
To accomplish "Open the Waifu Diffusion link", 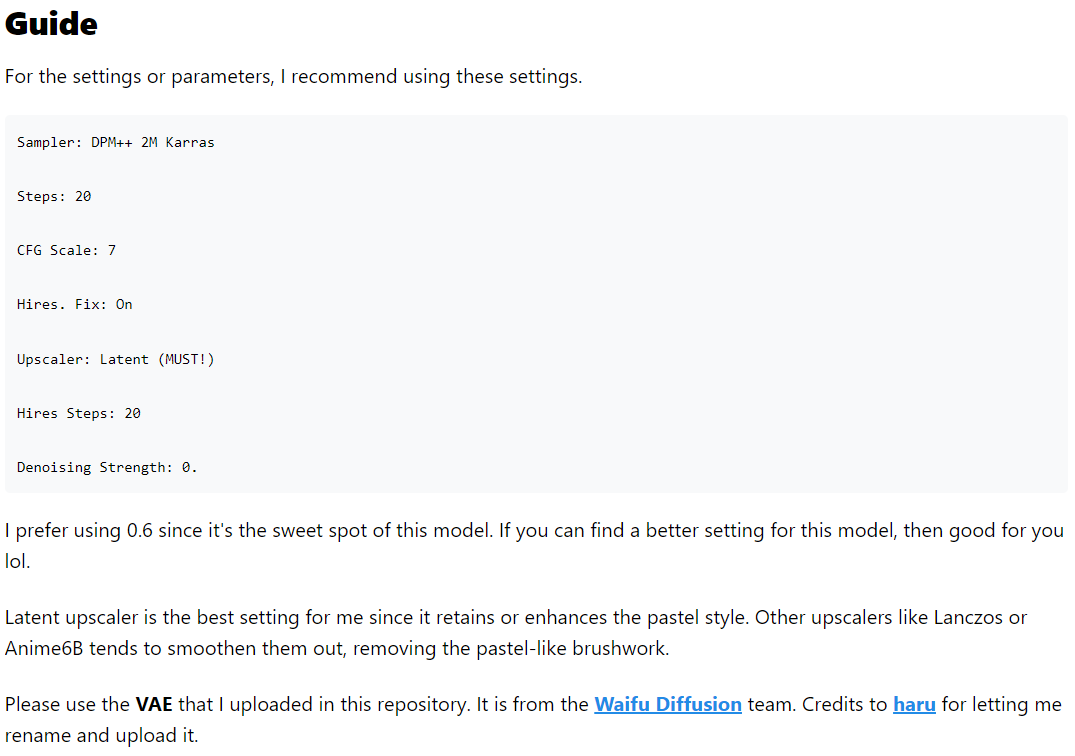I will (667, 705).
